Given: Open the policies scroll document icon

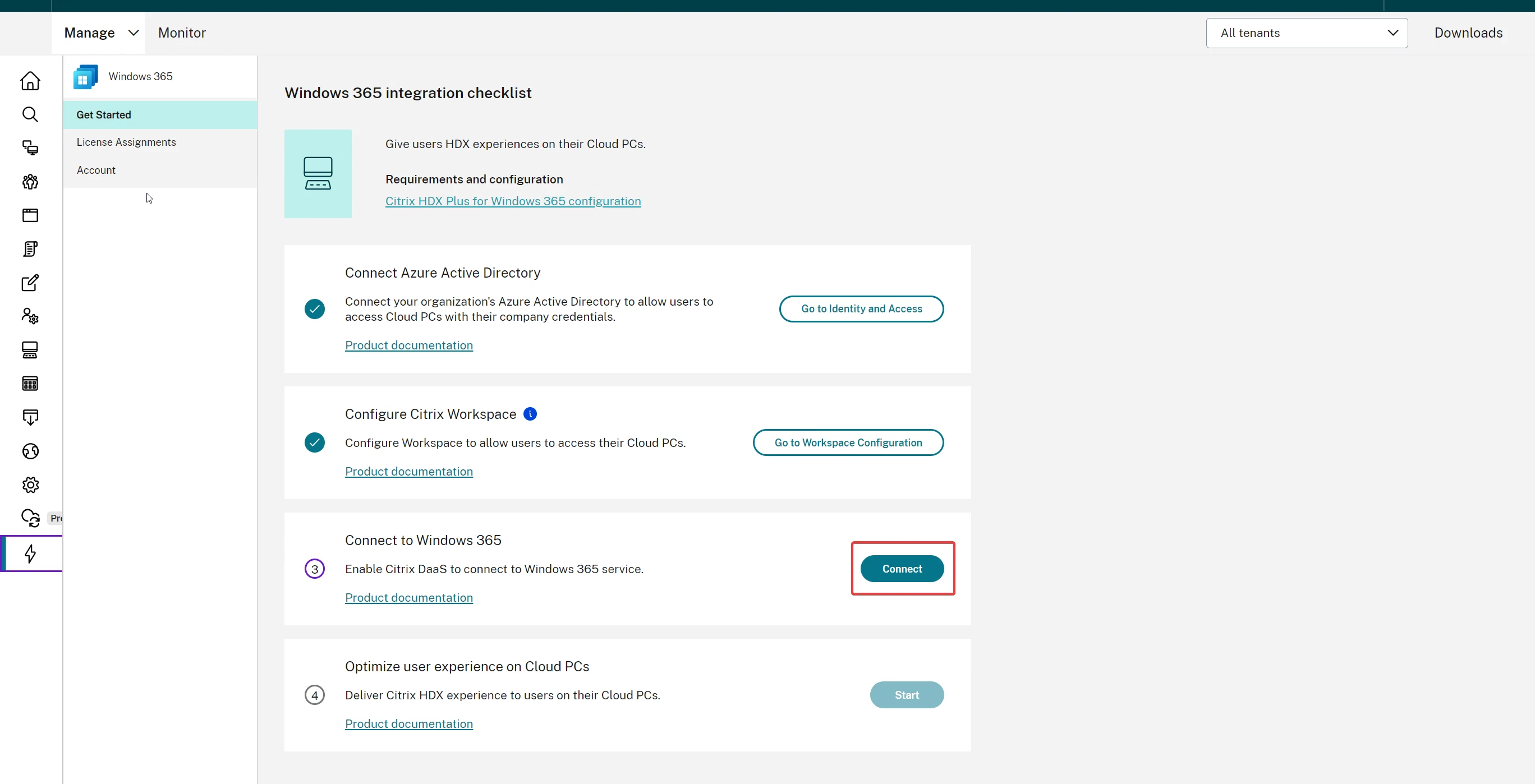Looking at the screenshot, I should (30, 249).
